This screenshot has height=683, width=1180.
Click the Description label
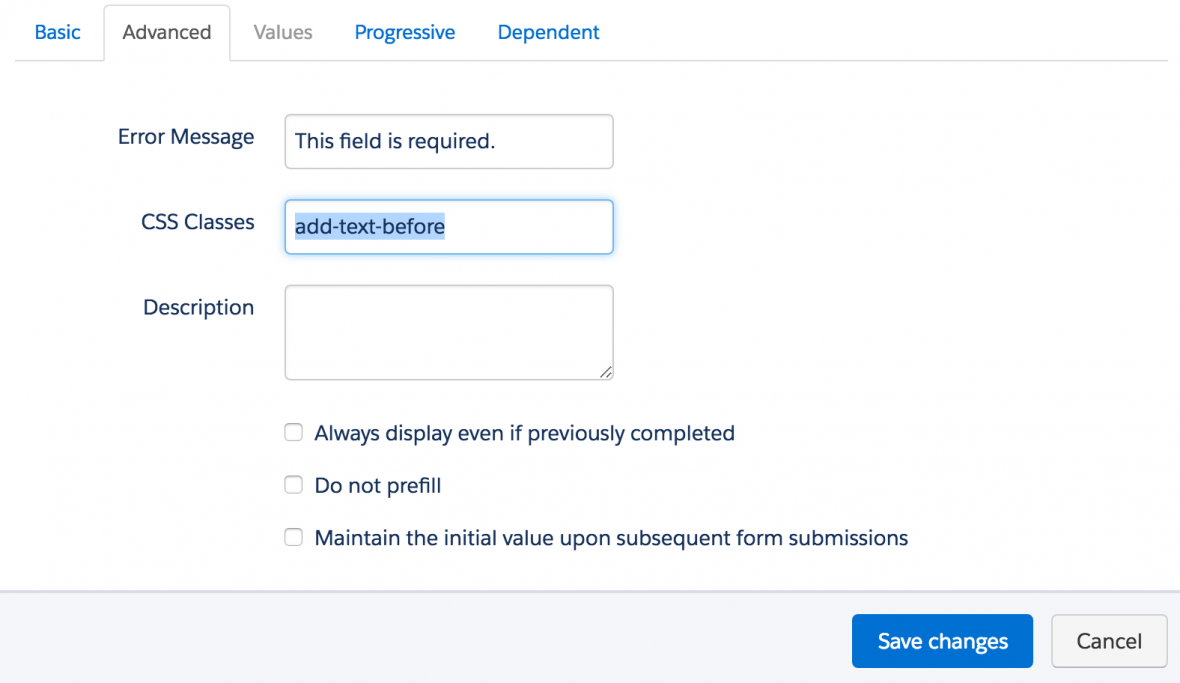(x=198, y=307)
